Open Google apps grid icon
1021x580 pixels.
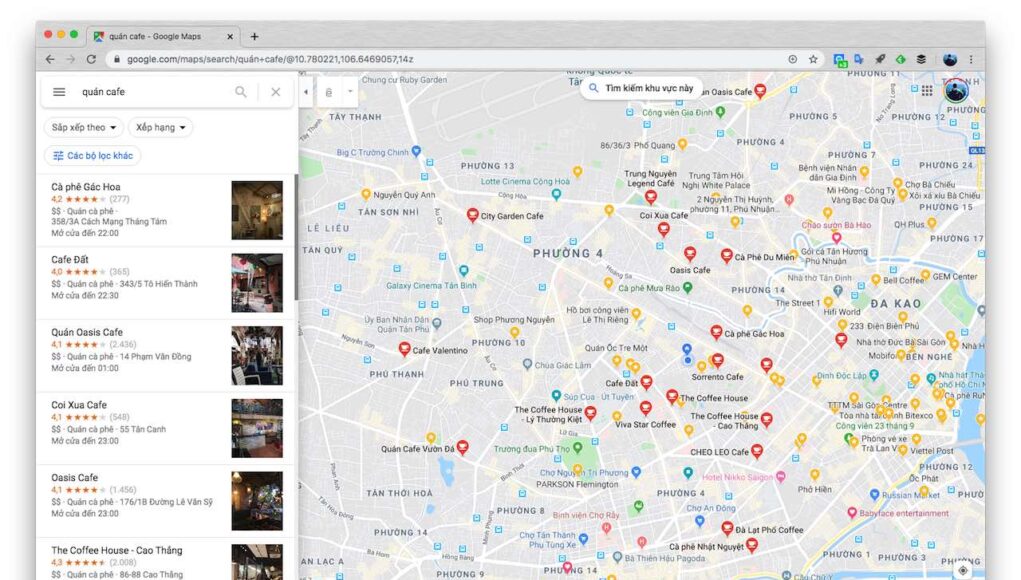(927, 90)
